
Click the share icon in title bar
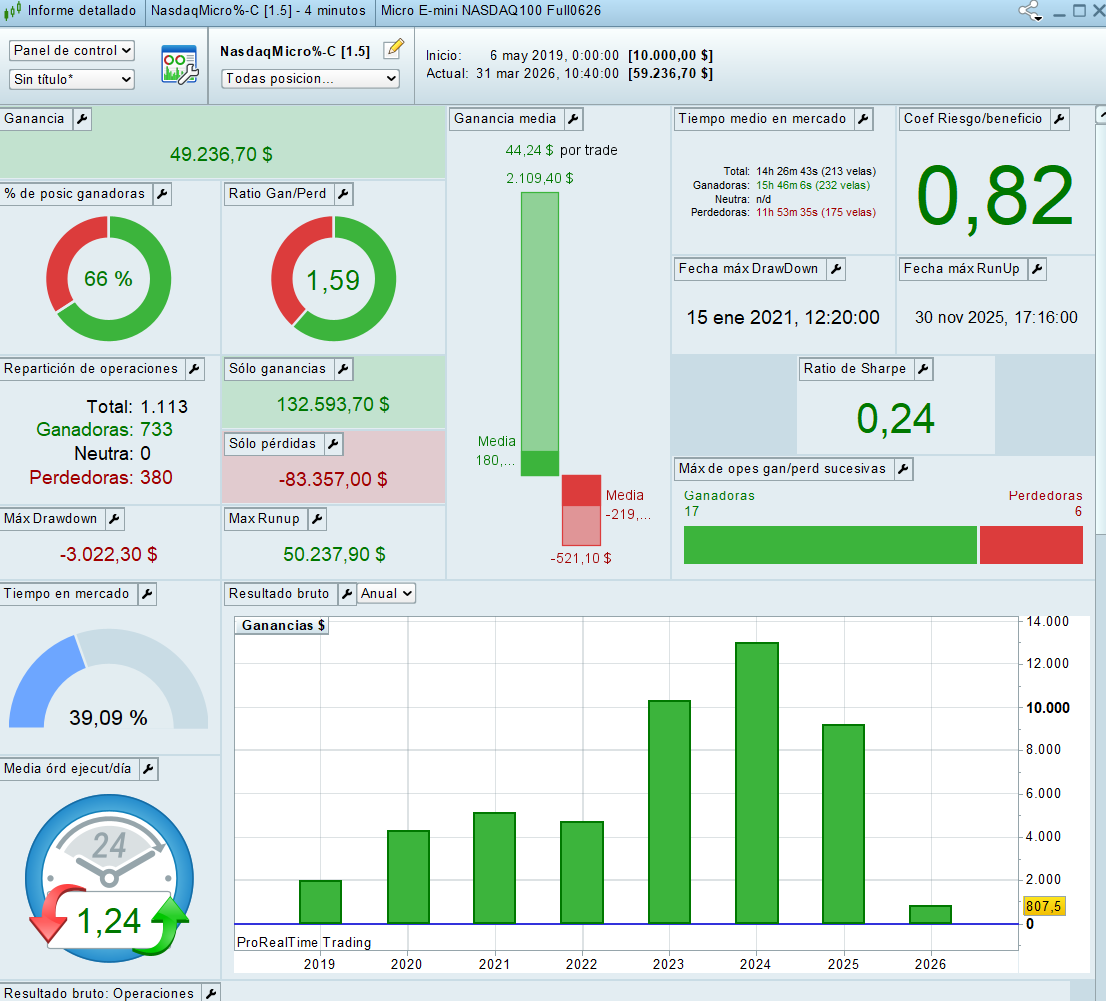point(1029,12)
